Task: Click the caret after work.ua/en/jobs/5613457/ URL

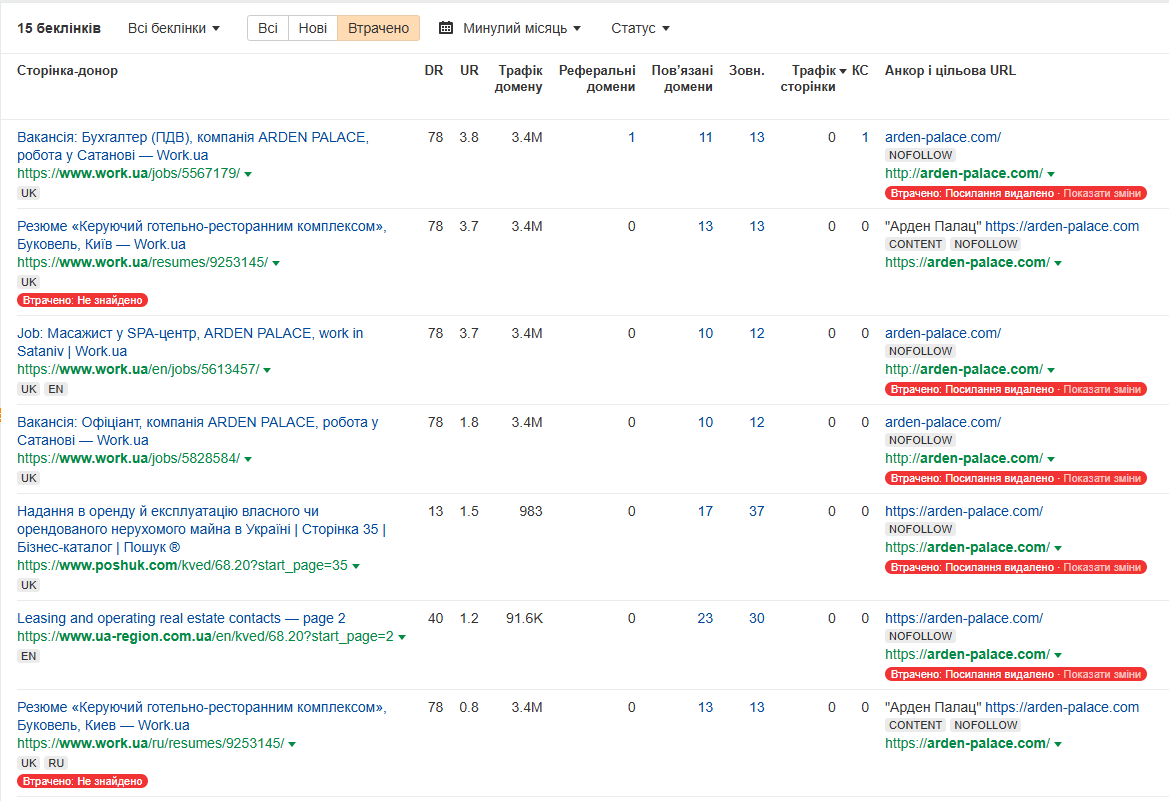Action: tap(267, 370)
